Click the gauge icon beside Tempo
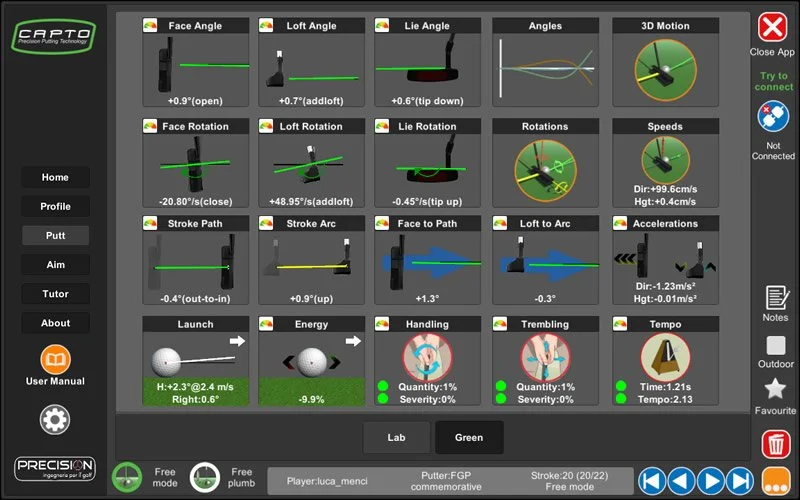Screen dimensions: 800x500 click(x=620, y=324)
